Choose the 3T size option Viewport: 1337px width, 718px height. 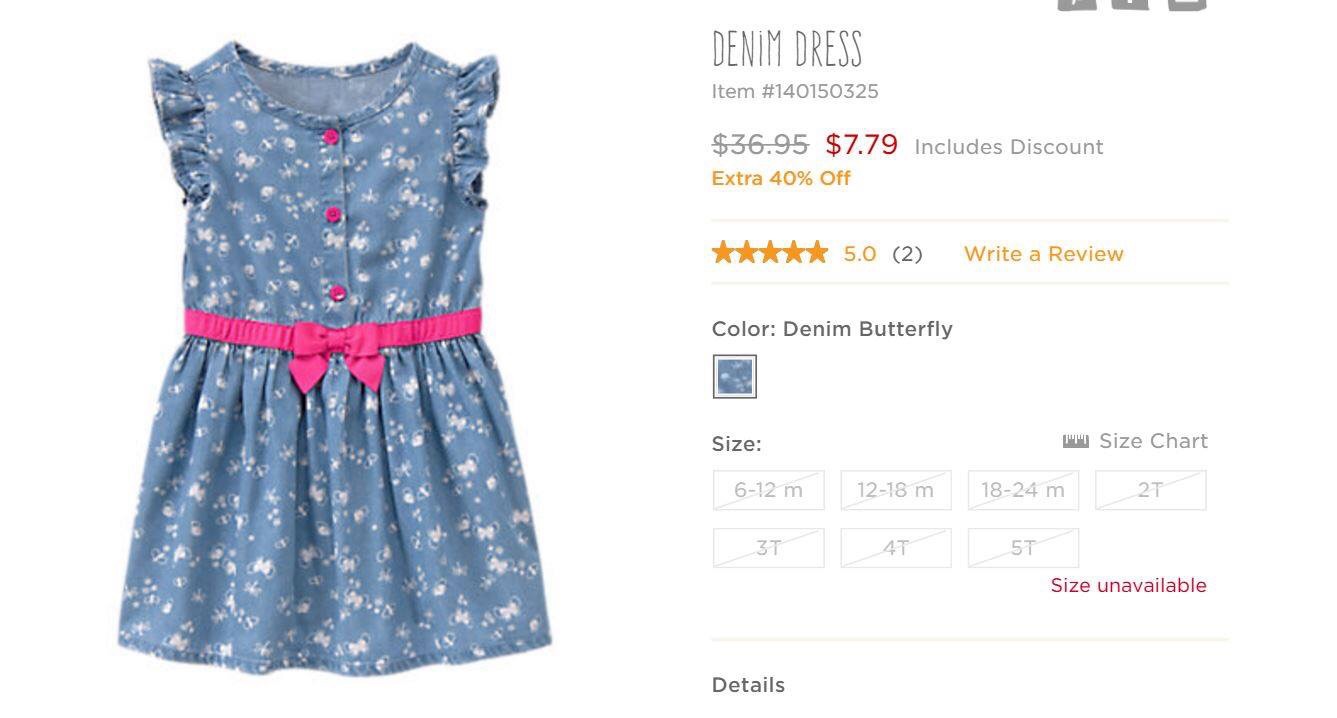(768, 548)
